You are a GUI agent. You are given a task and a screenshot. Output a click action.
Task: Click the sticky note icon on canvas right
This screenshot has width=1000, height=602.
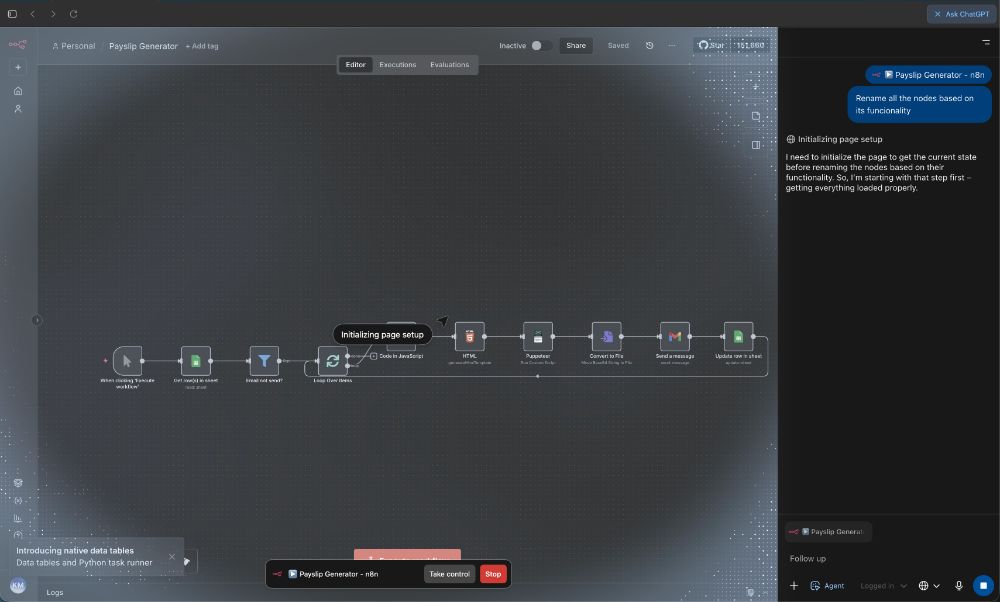tap(756, 116)
